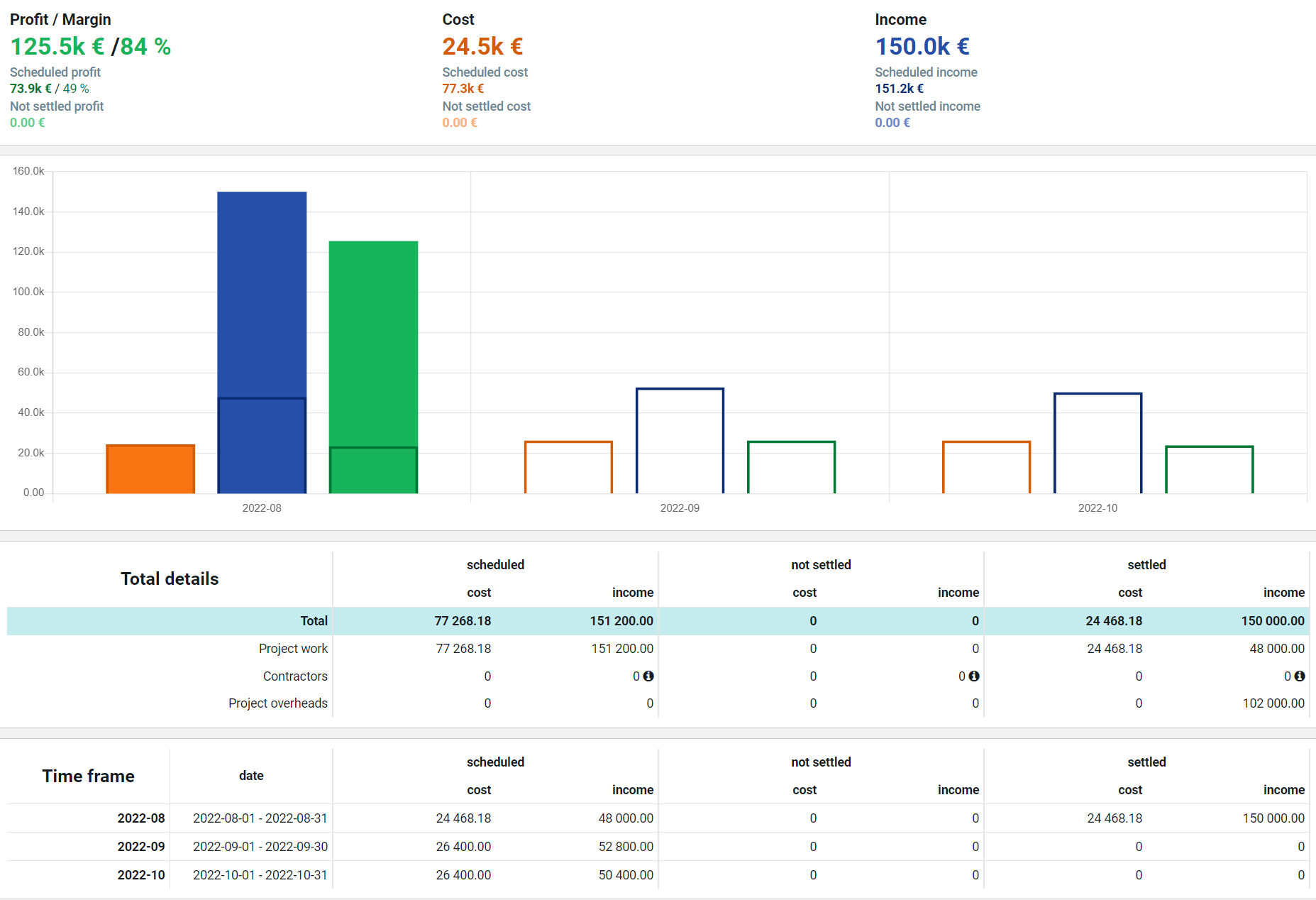Screen dimensions: 1316x900
Task: Click the Project work row label
Action: tap(293, 648)
